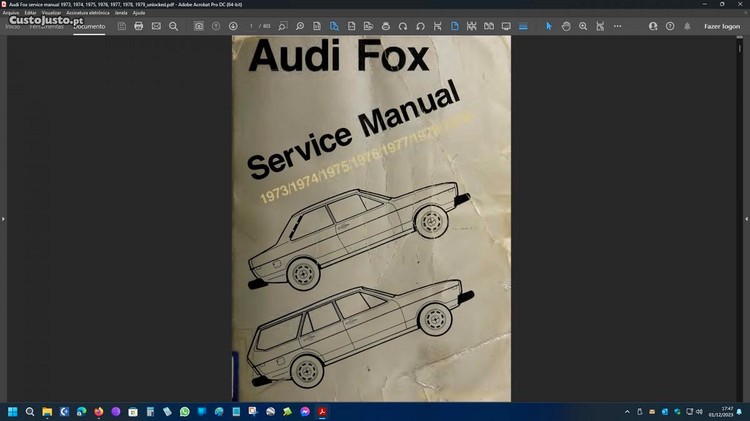Switch to the Ferramentas tab
Screen dimensions: 750x421
[x=44, y=26]
